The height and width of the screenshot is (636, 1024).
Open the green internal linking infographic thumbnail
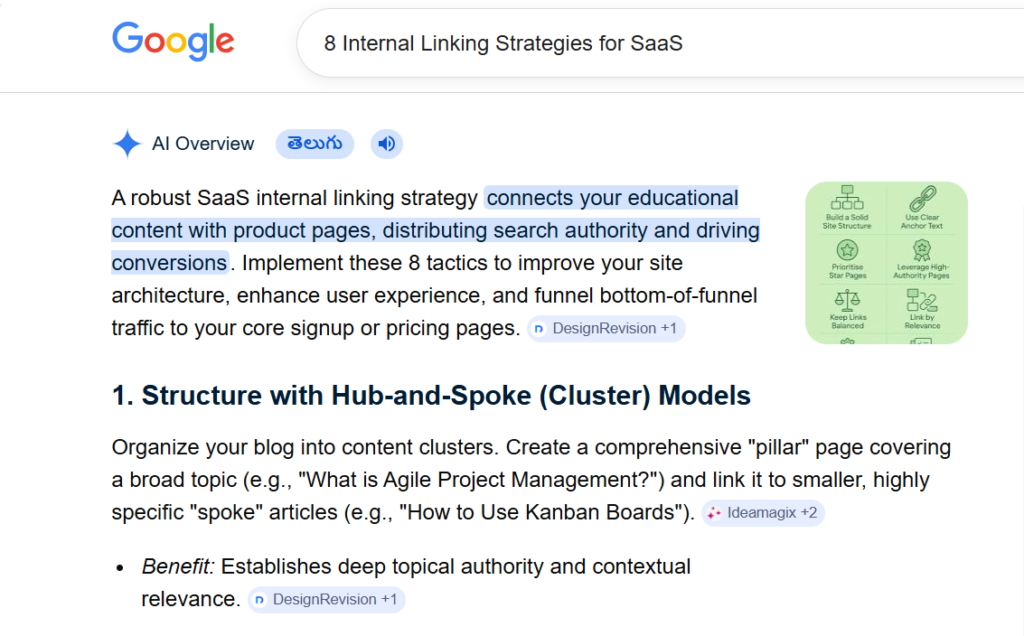tap(886, 262)
